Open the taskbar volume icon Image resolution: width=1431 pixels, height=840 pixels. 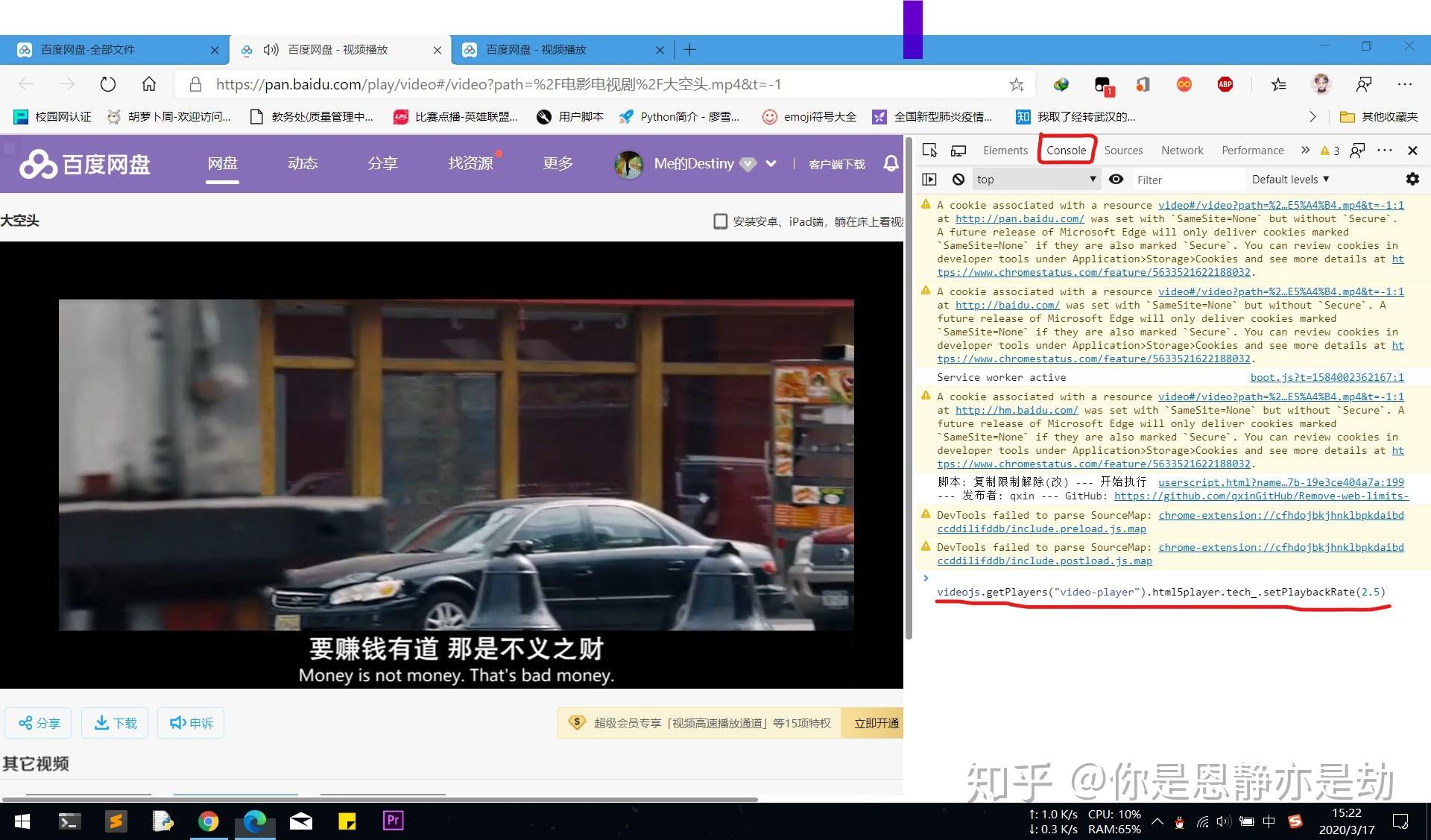(x=1223, y=821)
